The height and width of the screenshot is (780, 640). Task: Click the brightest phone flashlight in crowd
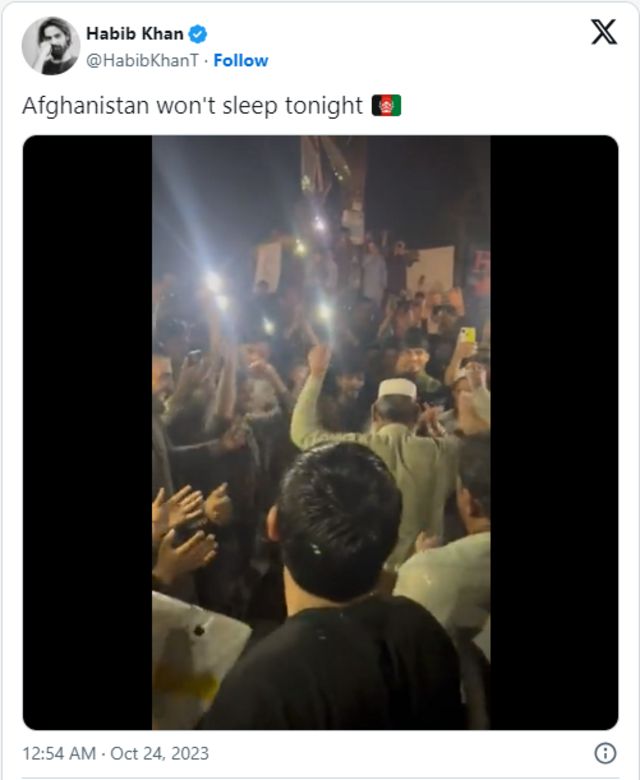point(214,281)
